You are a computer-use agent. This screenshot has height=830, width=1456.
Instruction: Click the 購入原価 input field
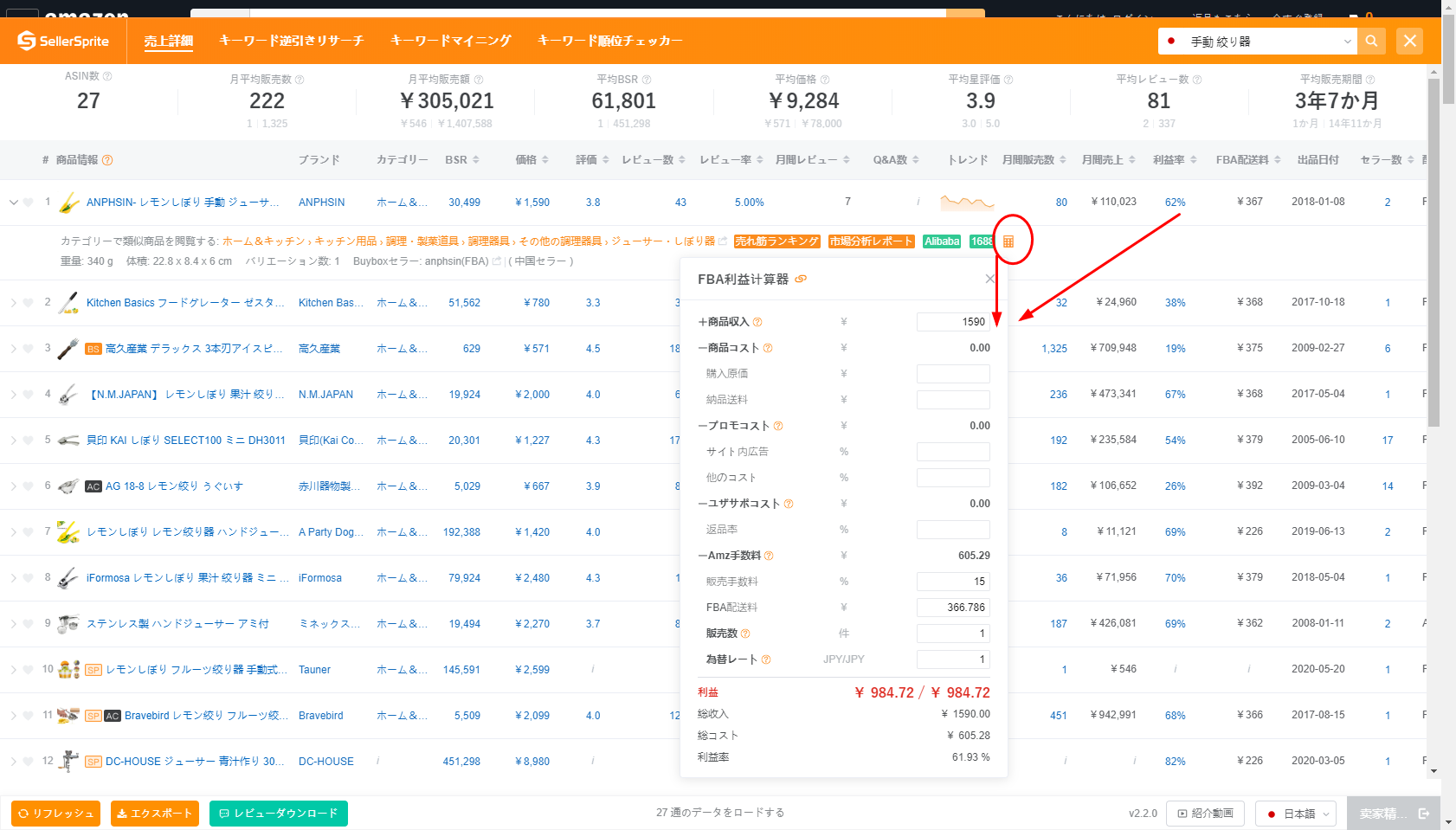[x=952, y=374]
